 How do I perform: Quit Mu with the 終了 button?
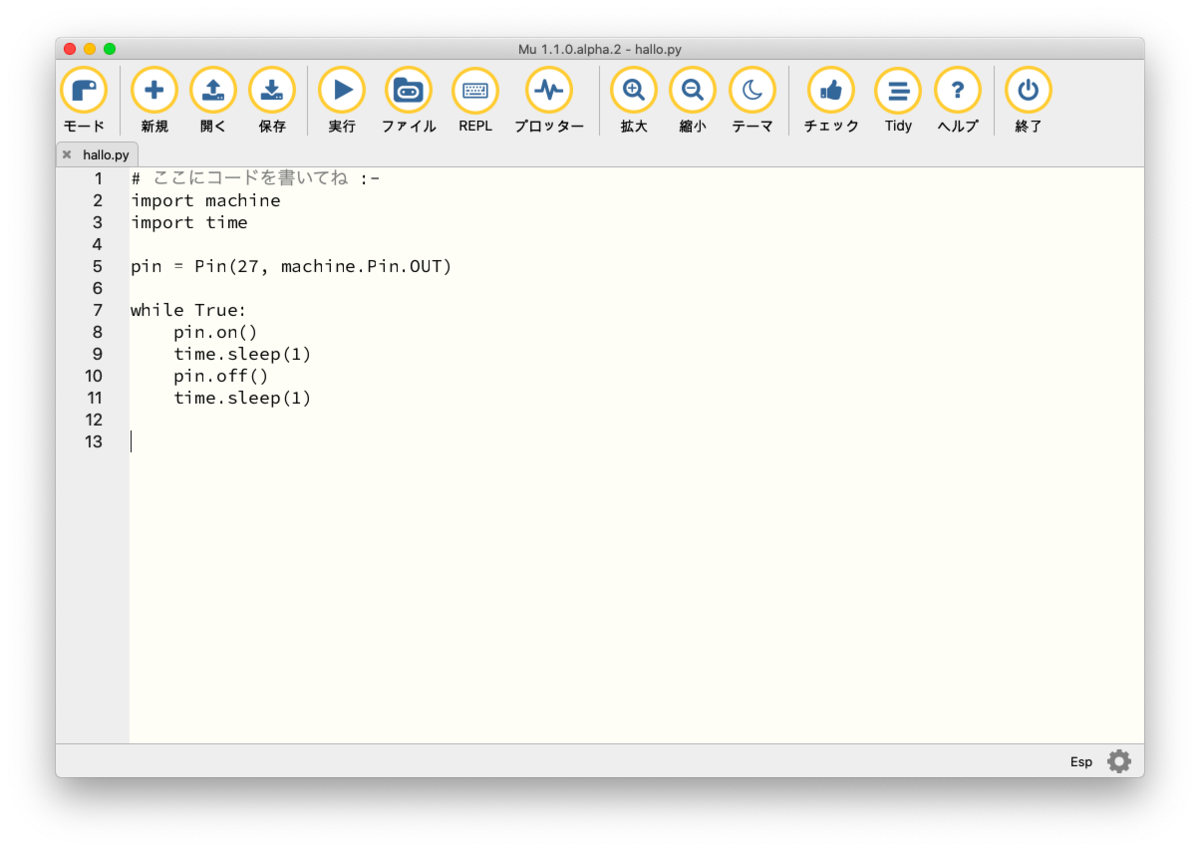(x=1028, y=101)
